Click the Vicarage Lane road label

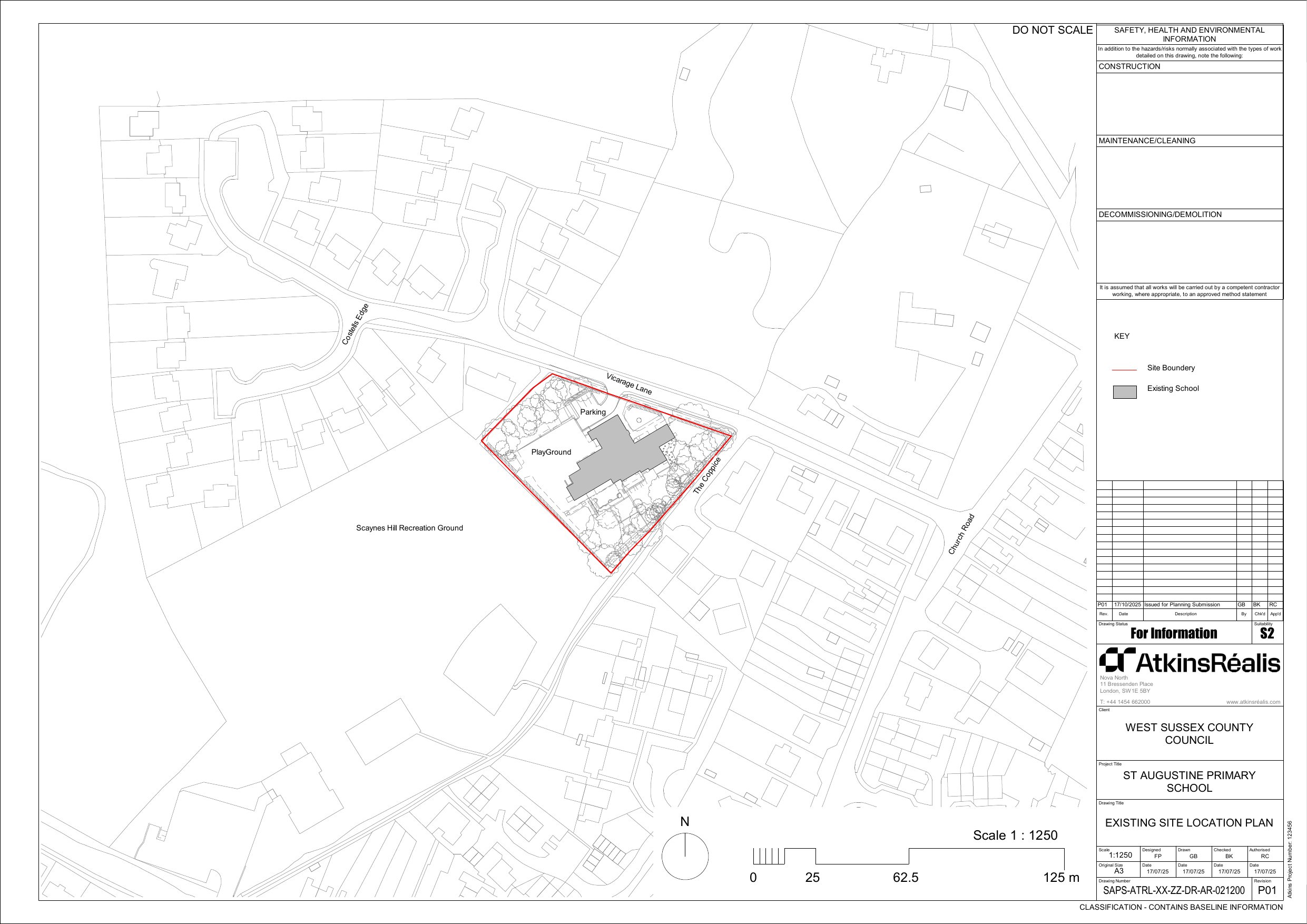(629, 384)
